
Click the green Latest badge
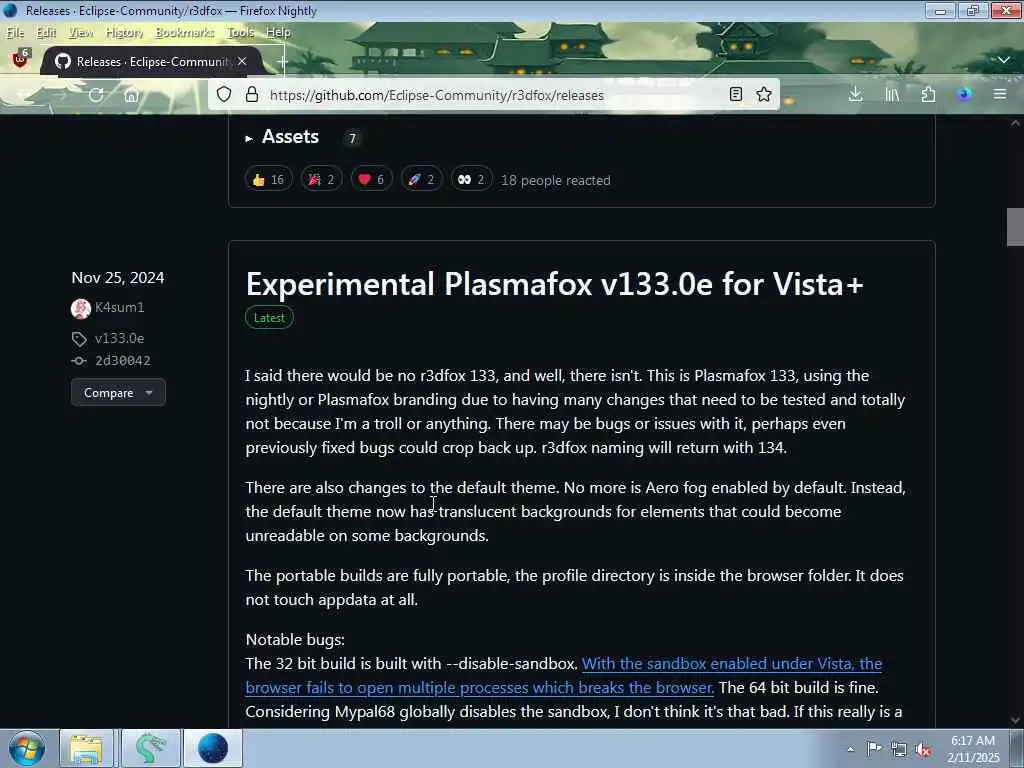pyautogui.click(x=269, y=317)
